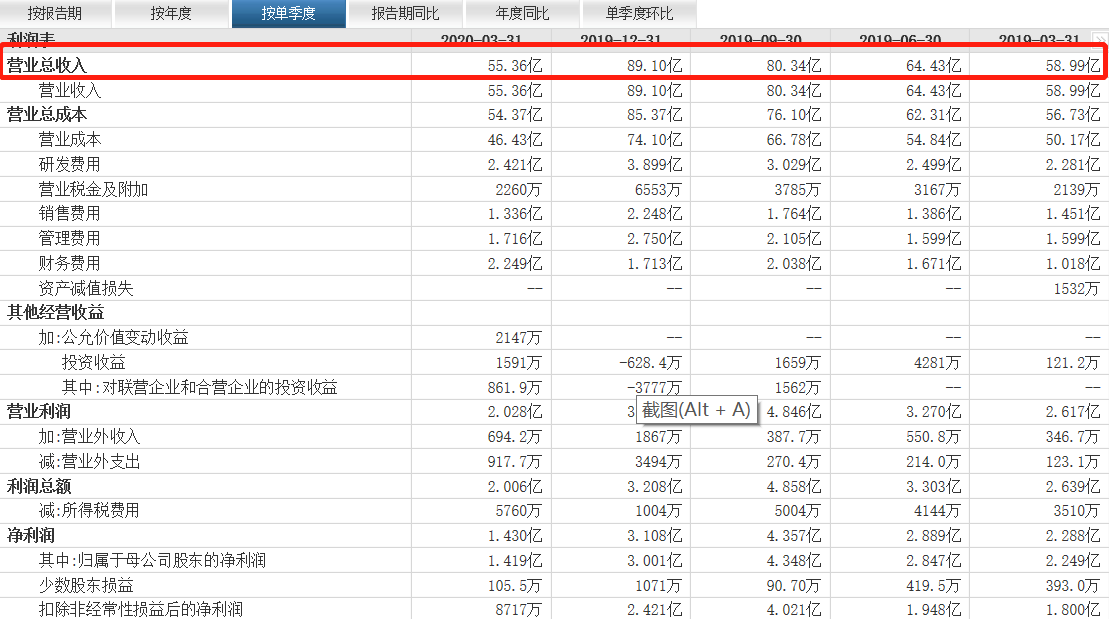The width and height of the screenshot is (1109, 619).
Task: Select the 单季度环比 tab
Action: [638, 14]
